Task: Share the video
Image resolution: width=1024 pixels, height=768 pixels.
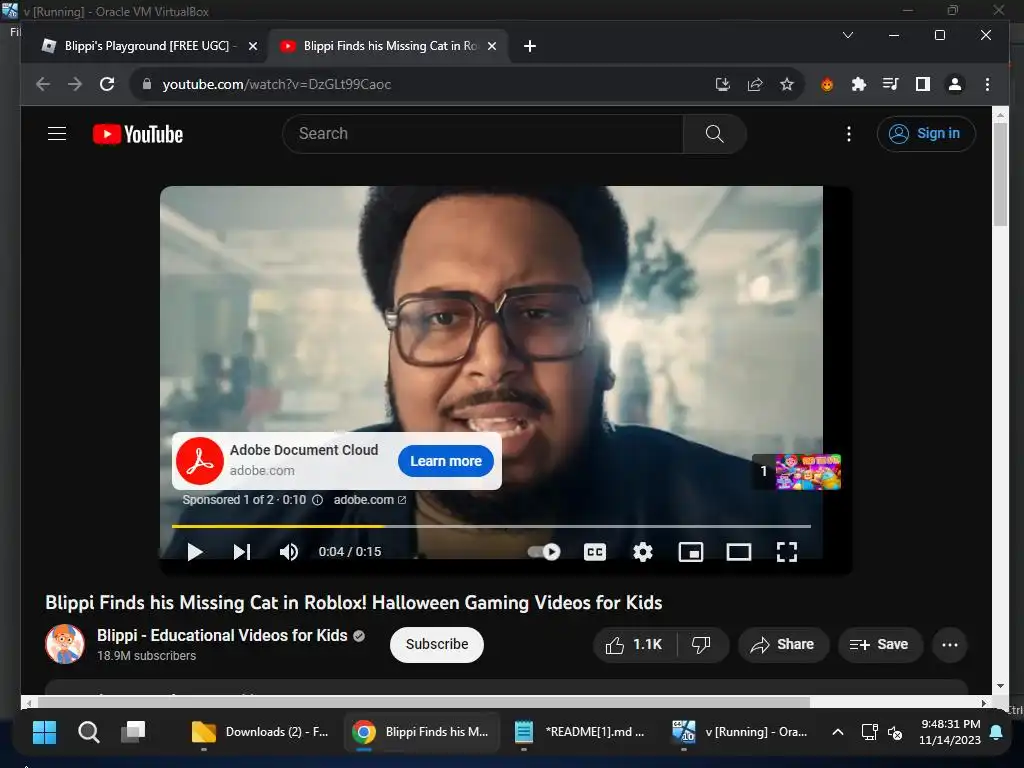Action: click(x=782, y=645)
